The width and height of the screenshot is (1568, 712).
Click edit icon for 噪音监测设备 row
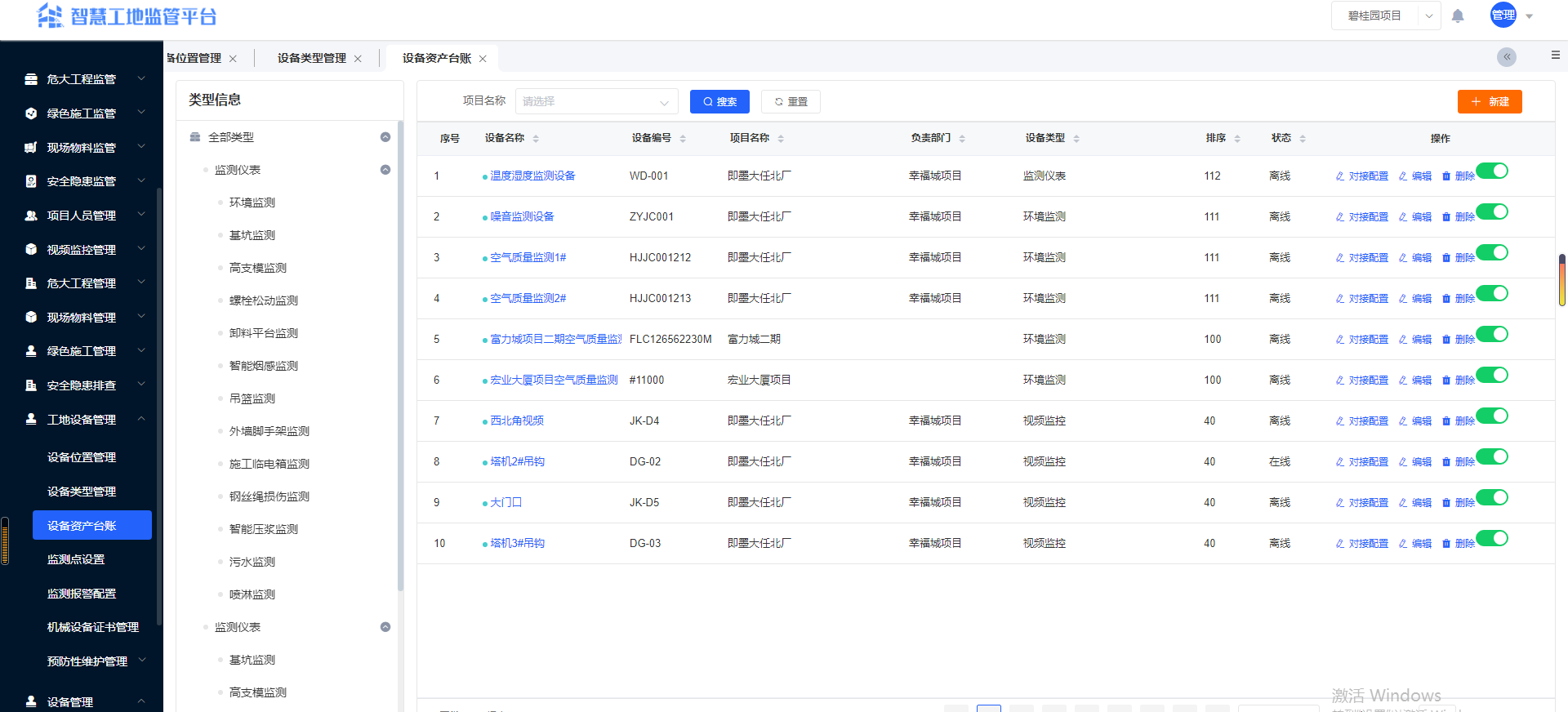(1403, 217)
